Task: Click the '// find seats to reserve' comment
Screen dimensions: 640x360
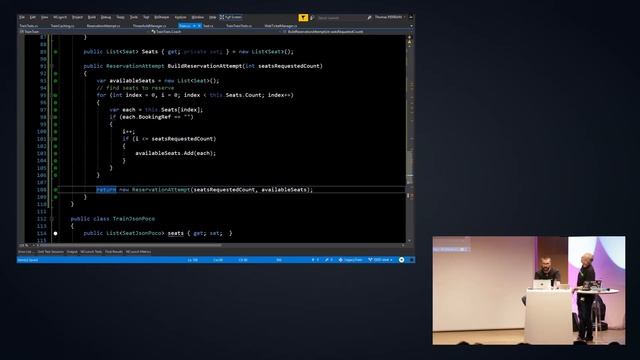Action: click(x=135, y=88)
